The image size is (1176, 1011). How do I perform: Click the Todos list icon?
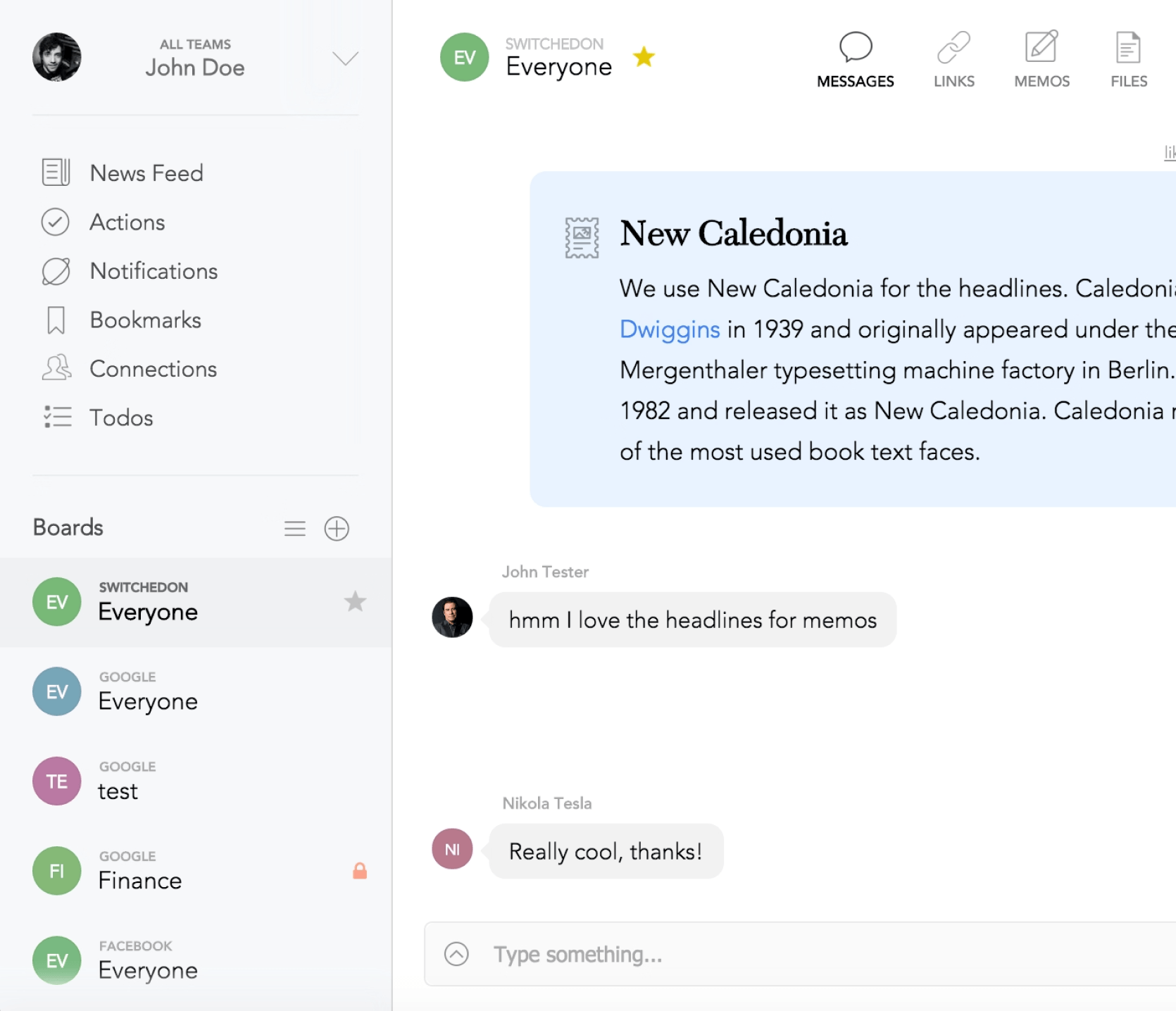(x=57, y=417)
